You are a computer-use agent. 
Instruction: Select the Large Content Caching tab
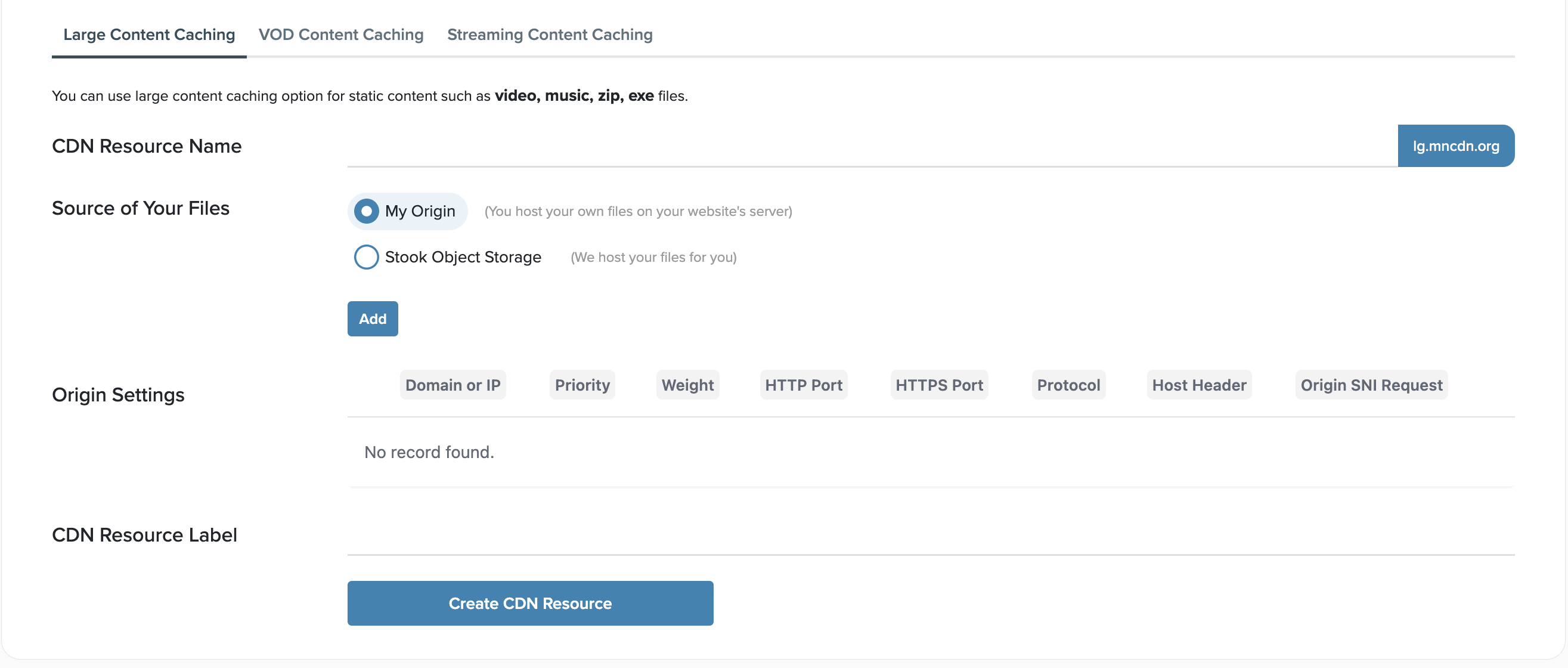point(149,35)
